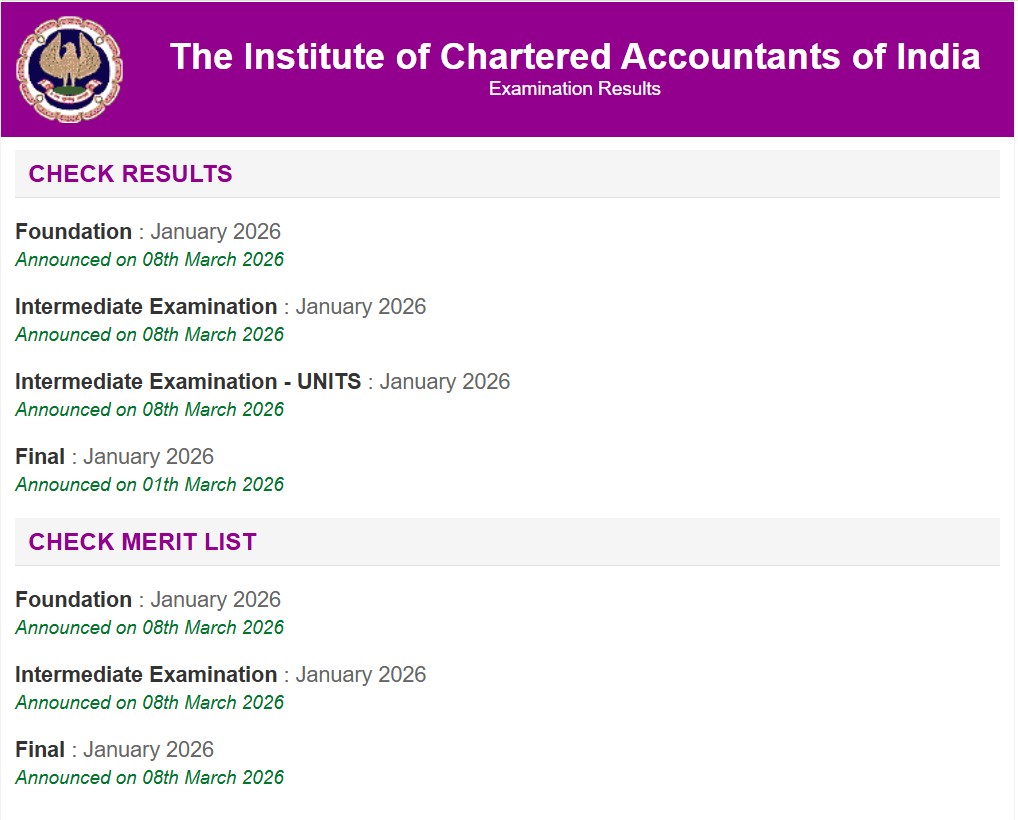Click the bold Final label under Check Results
The width and height of the screenshot is (1018, 820).
(x=40, y=457)
